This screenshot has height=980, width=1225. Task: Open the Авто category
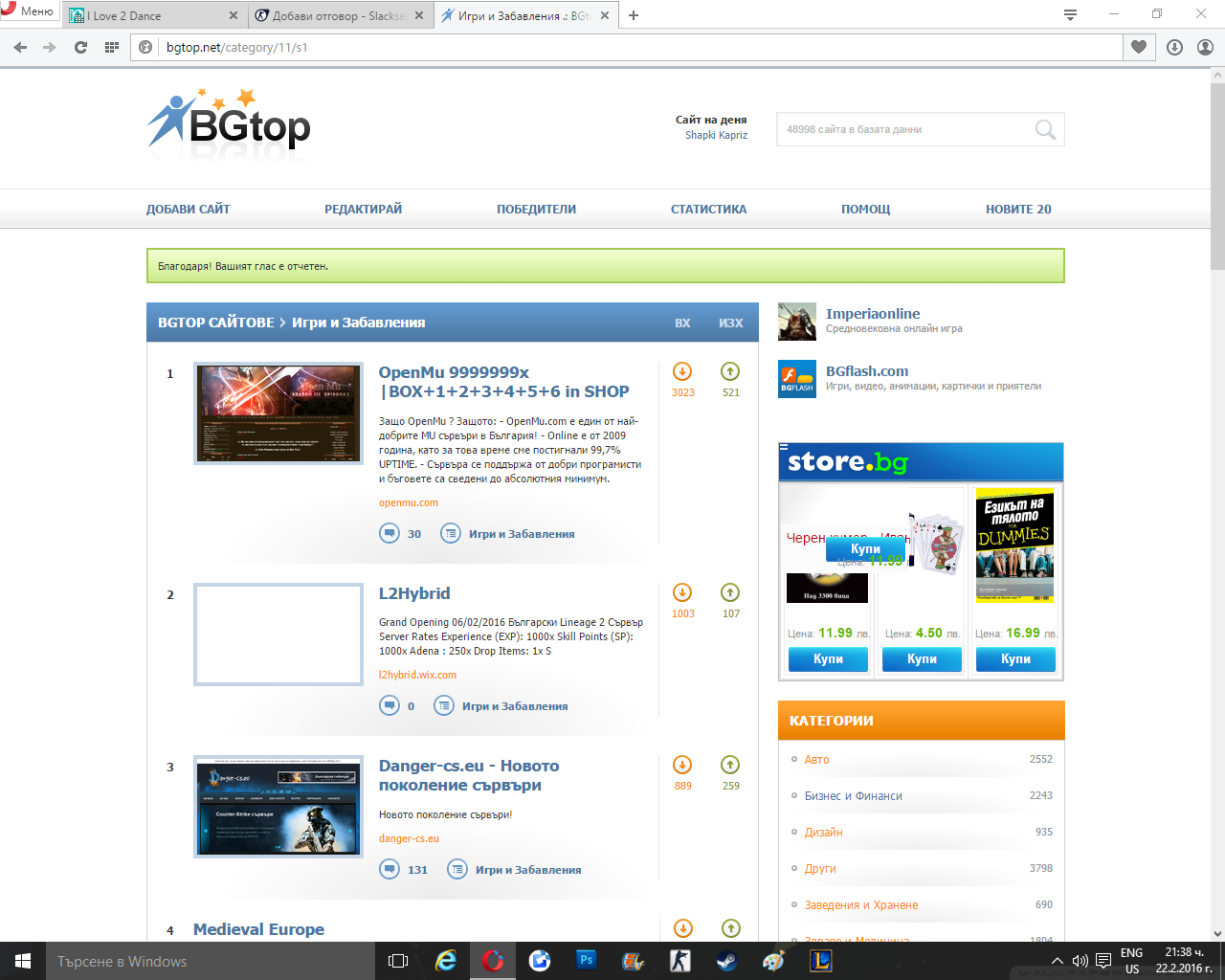[x=816, y=759]
